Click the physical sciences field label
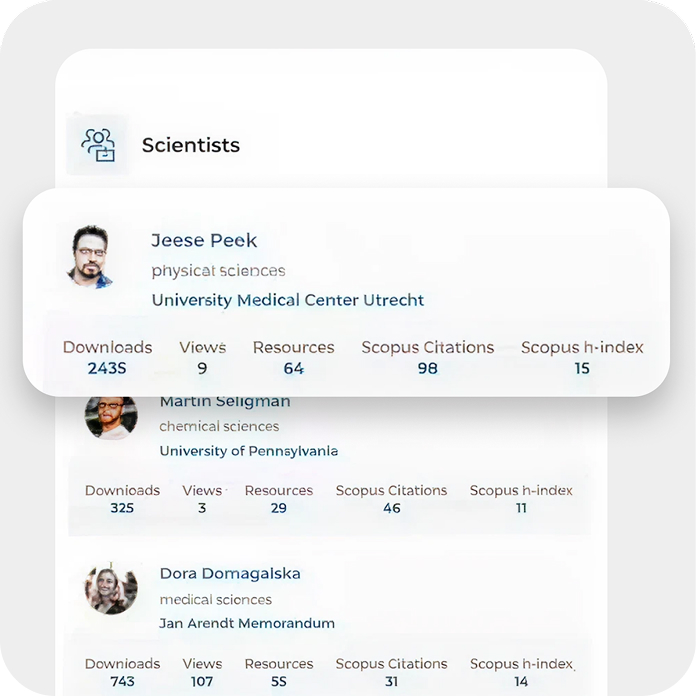 click(x=218, y=271)
